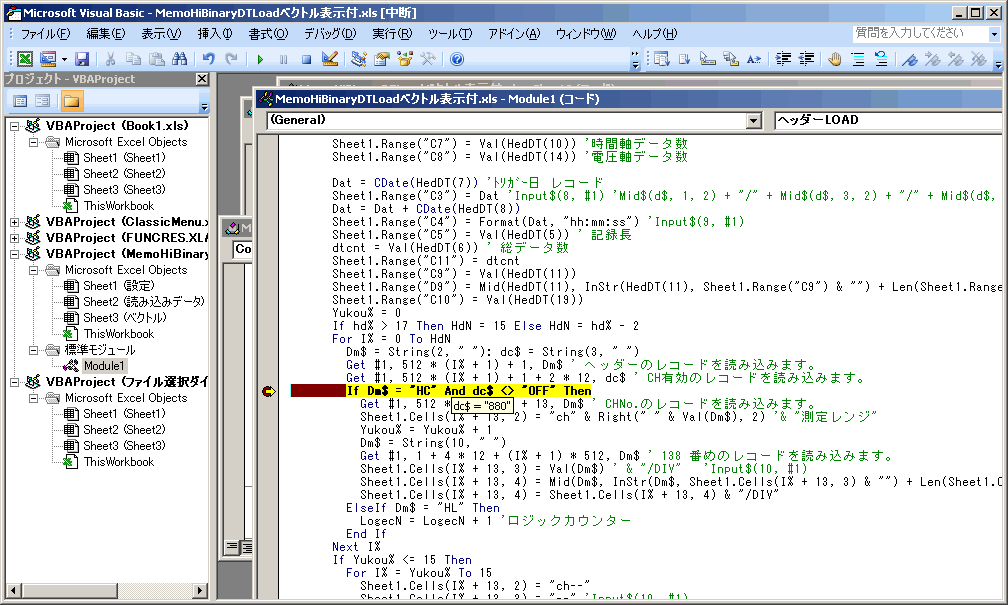Remove the breakpoint marker in the code margin
Image resolution: width=1008 pixels, height=605 pixels.
pos(267,391)
